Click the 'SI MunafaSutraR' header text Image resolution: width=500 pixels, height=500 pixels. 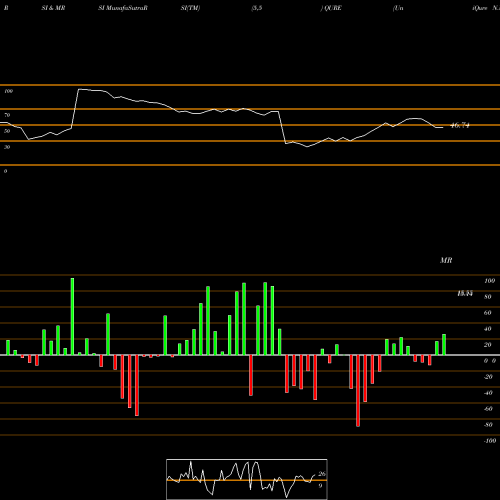click(x=123, y=8)
